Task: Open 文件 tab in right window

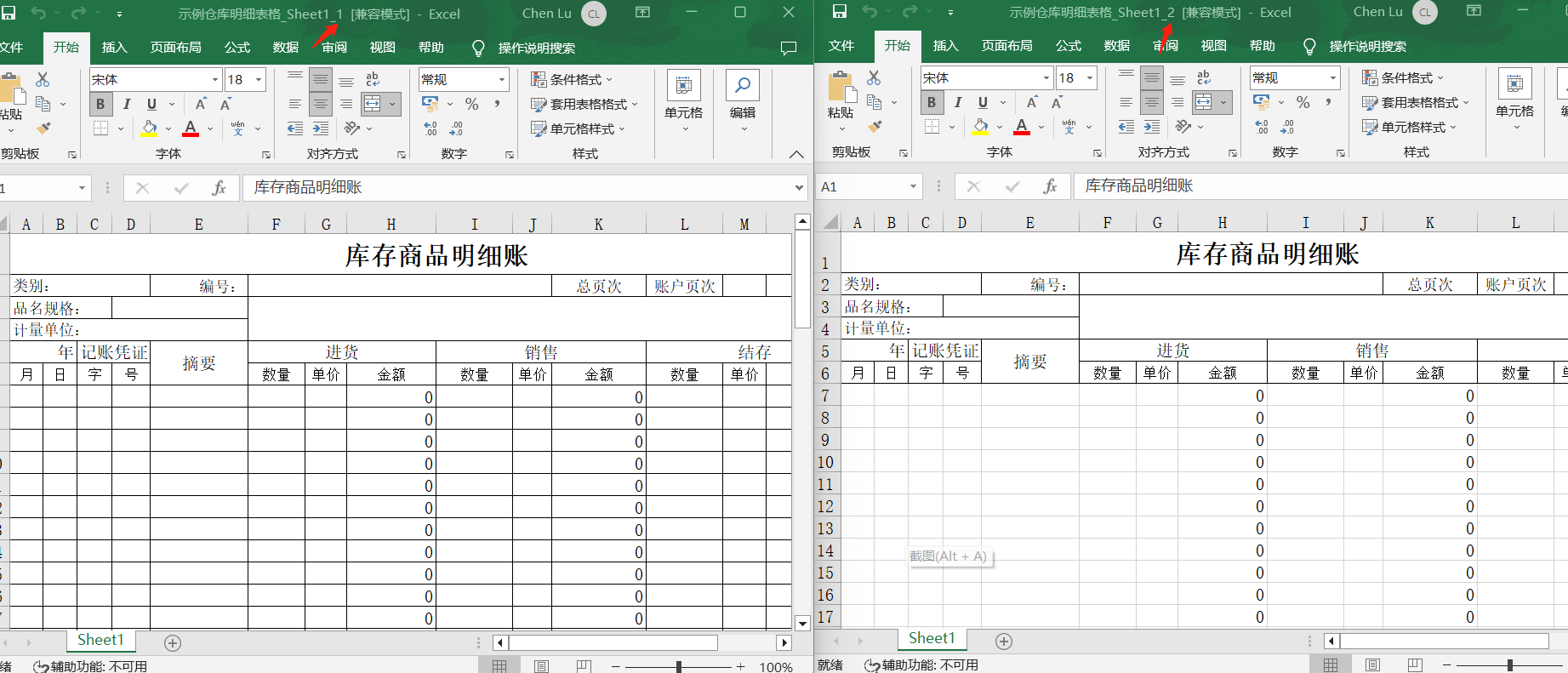Action: [x=841, y=46]
